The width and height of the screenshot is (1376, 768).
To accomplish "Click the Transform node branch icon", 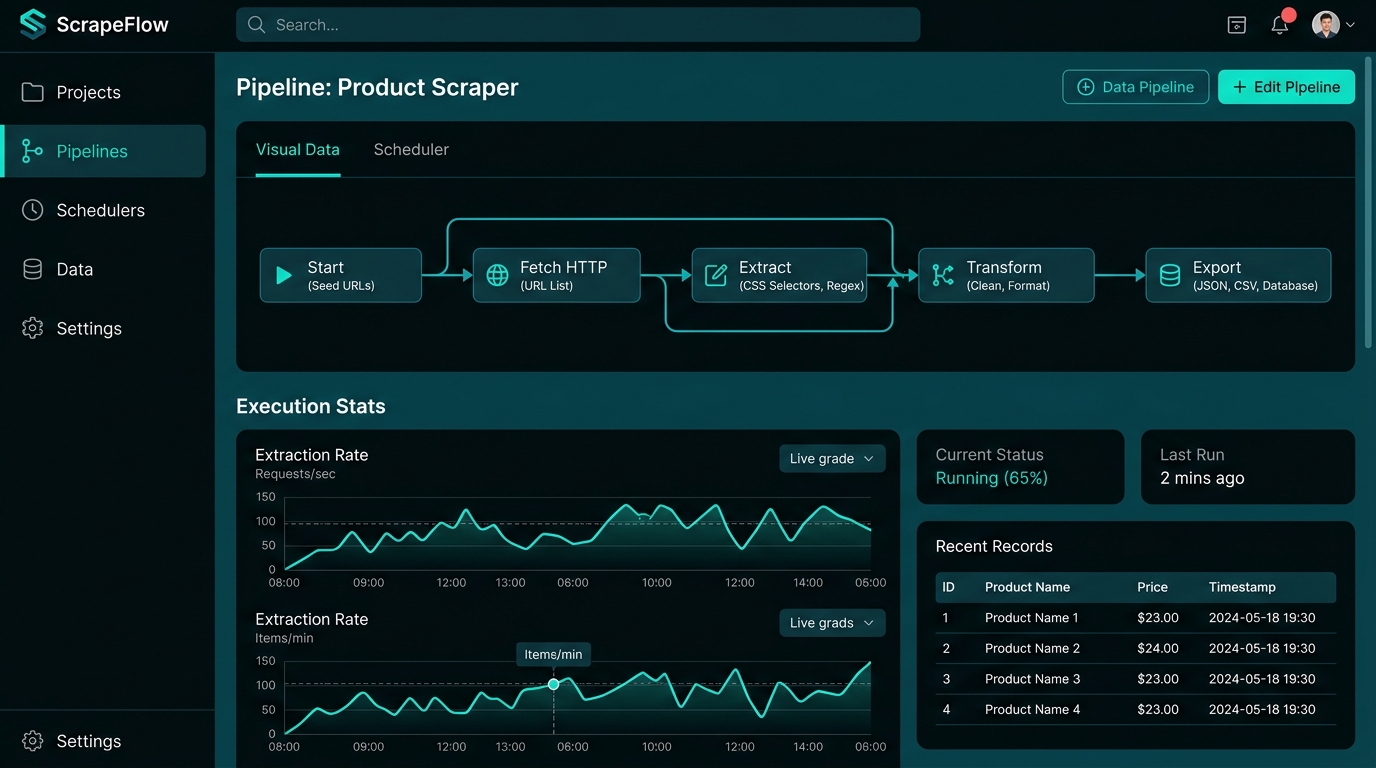I will 943,275.
